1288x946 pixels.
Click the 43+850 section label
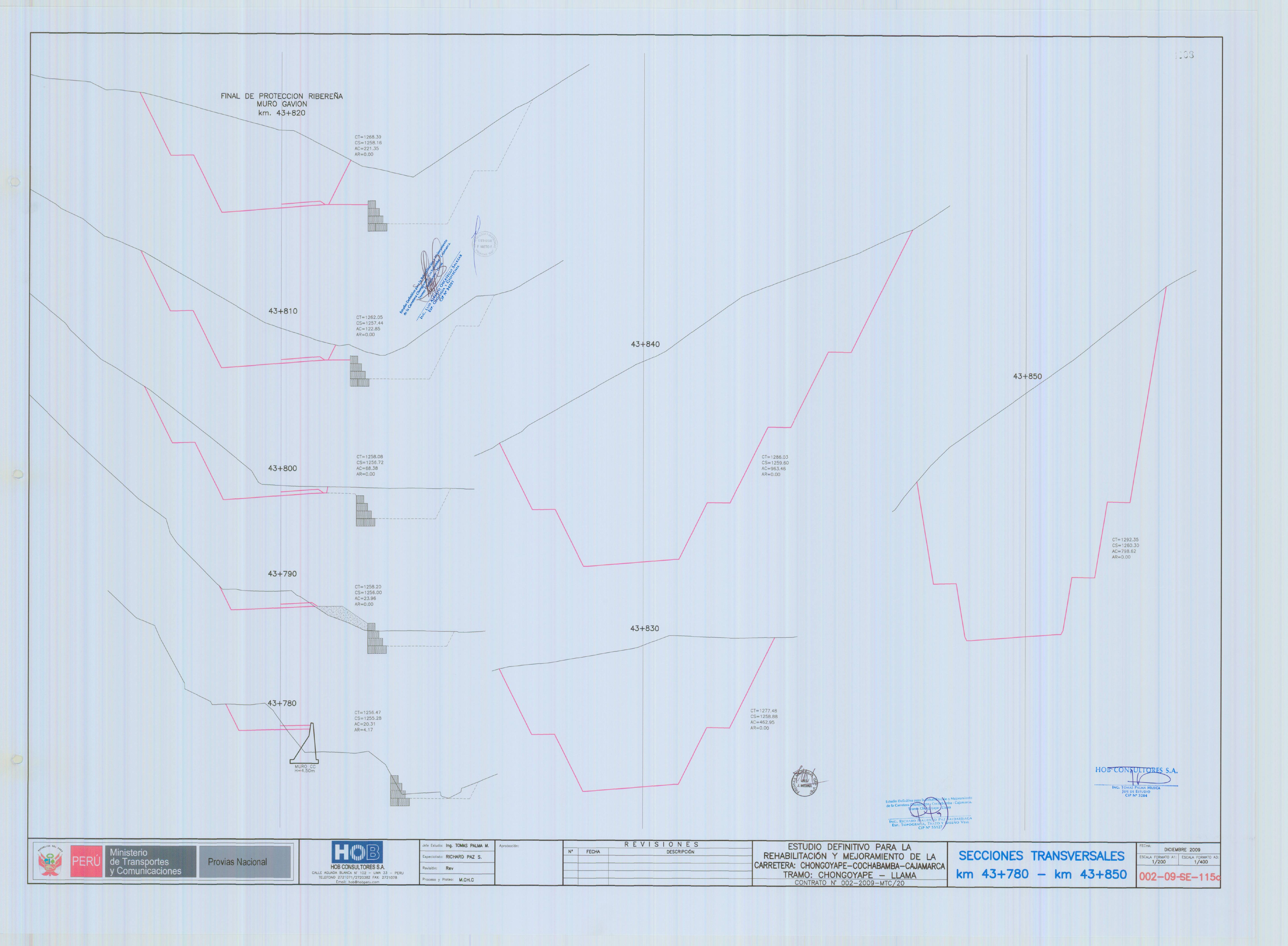tap(1027, 376)
